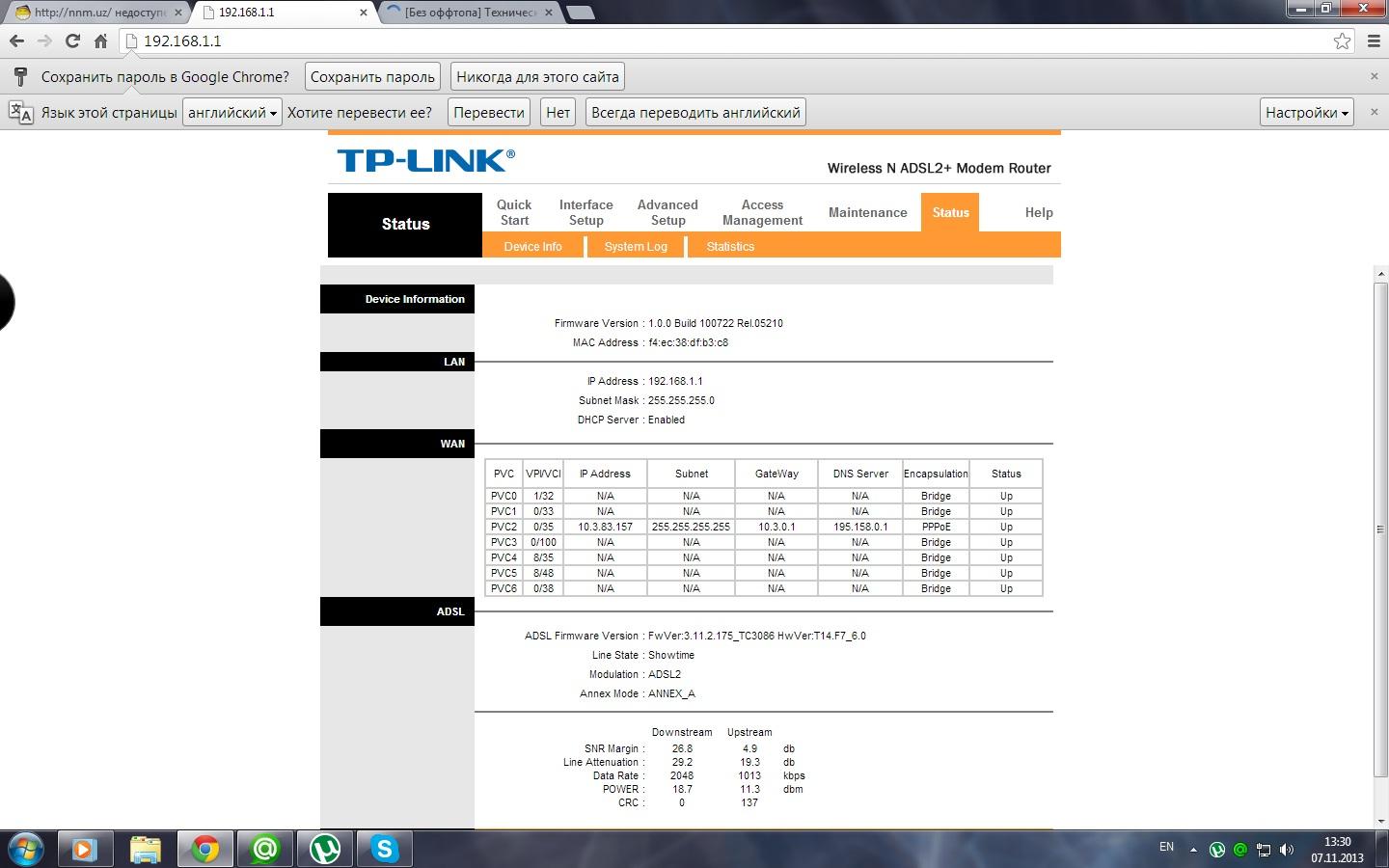Open Skype from taskbar
This screenshot has width=1389, height=868.
click(x=385, y=849)
